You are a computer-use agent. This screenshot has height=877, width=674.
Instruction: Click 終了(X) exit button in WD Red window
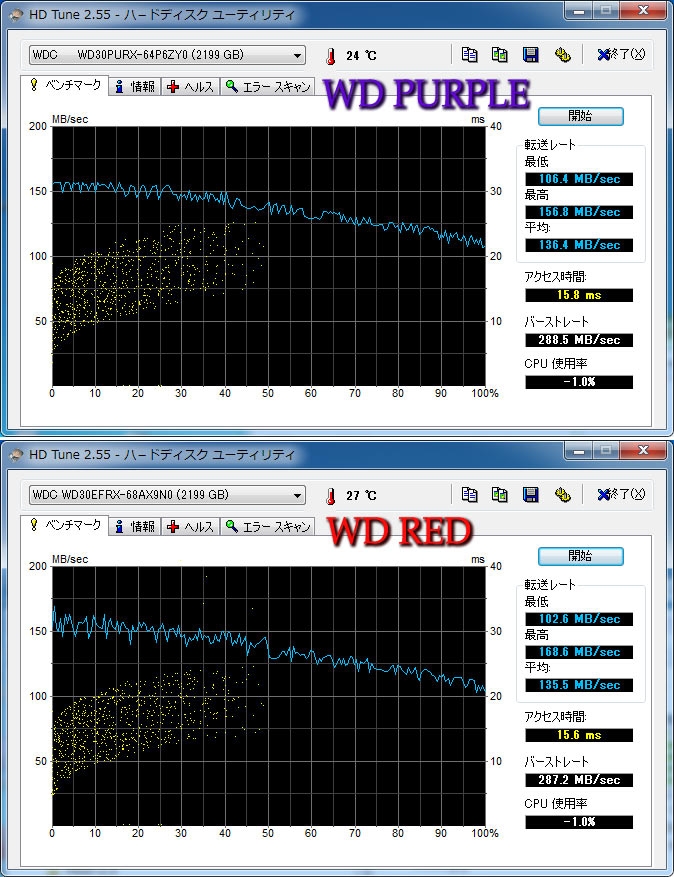(621, 494)
